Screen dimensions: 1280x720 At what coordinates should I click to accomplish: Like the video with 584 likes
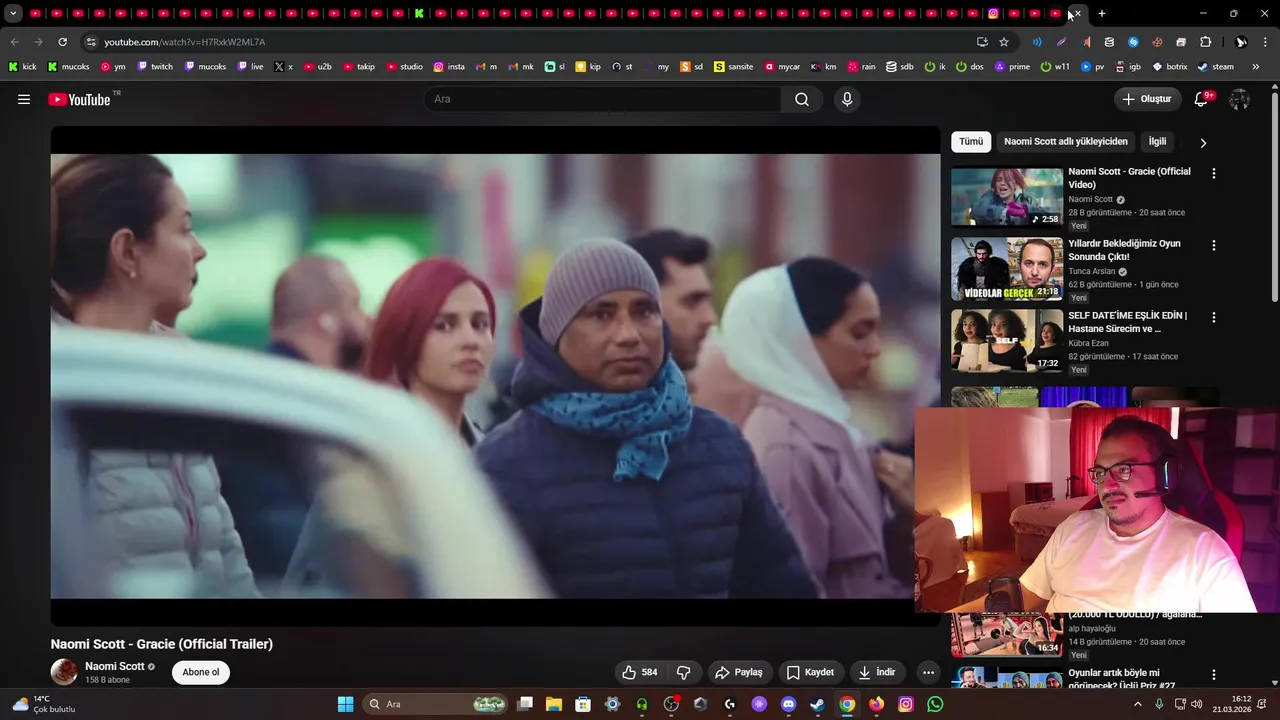coord(640,672)
